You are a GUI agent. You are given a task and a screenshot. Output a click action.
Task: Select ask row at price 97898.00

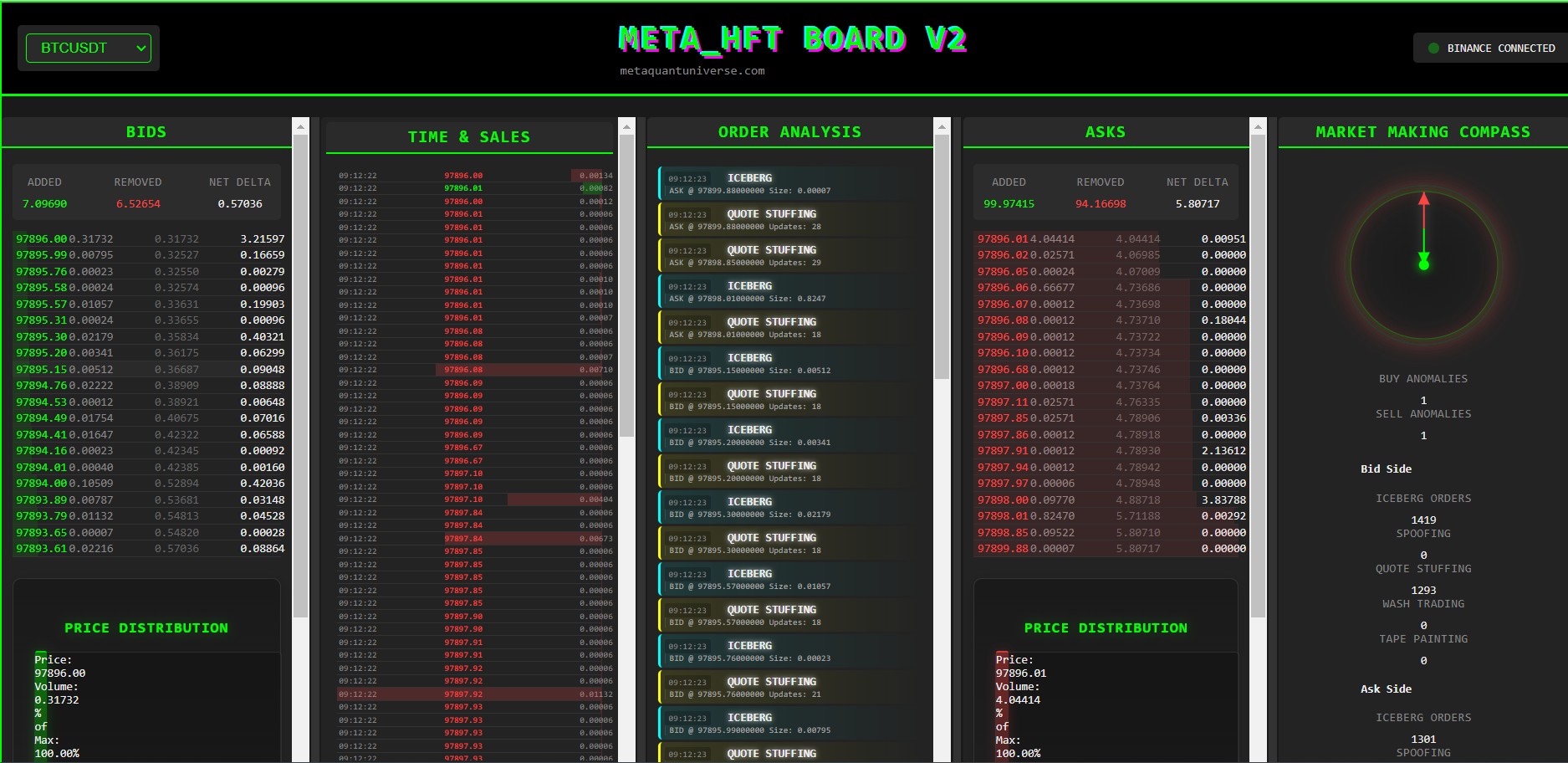pos(1111,500)
